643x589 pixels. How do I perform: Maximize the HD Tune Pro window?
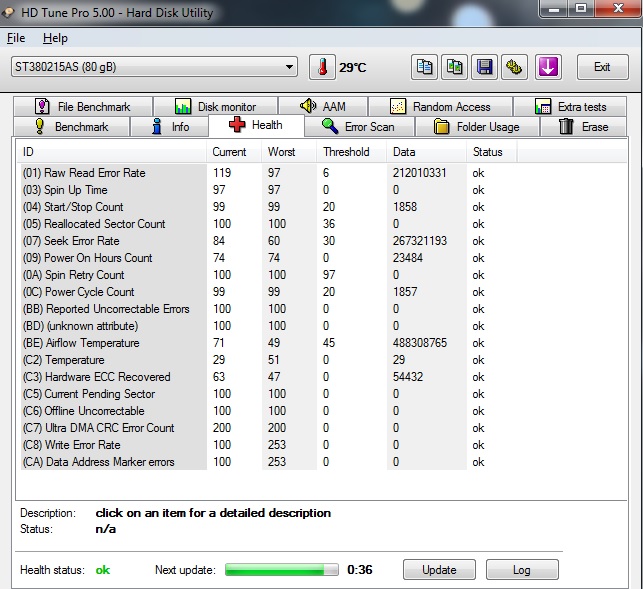pos(581,8)
